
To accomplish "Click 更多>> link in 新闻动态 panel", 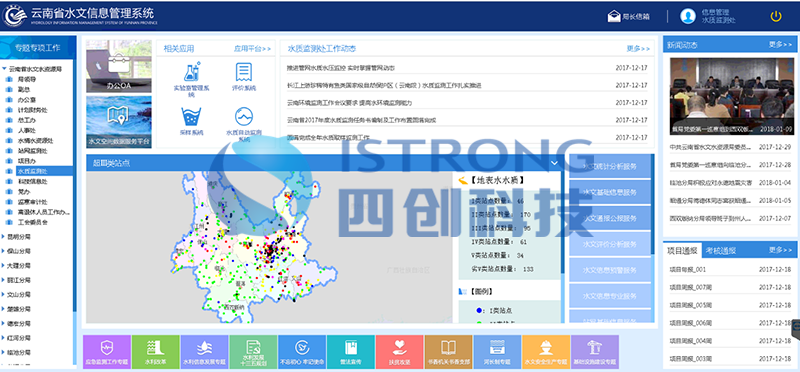I will [781, 44].
